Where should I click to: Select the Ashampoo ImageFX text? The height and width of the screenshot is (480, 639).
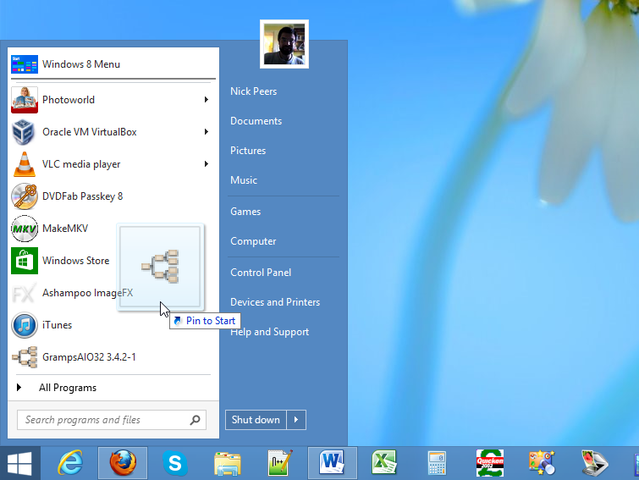click(x=88, y=293)
